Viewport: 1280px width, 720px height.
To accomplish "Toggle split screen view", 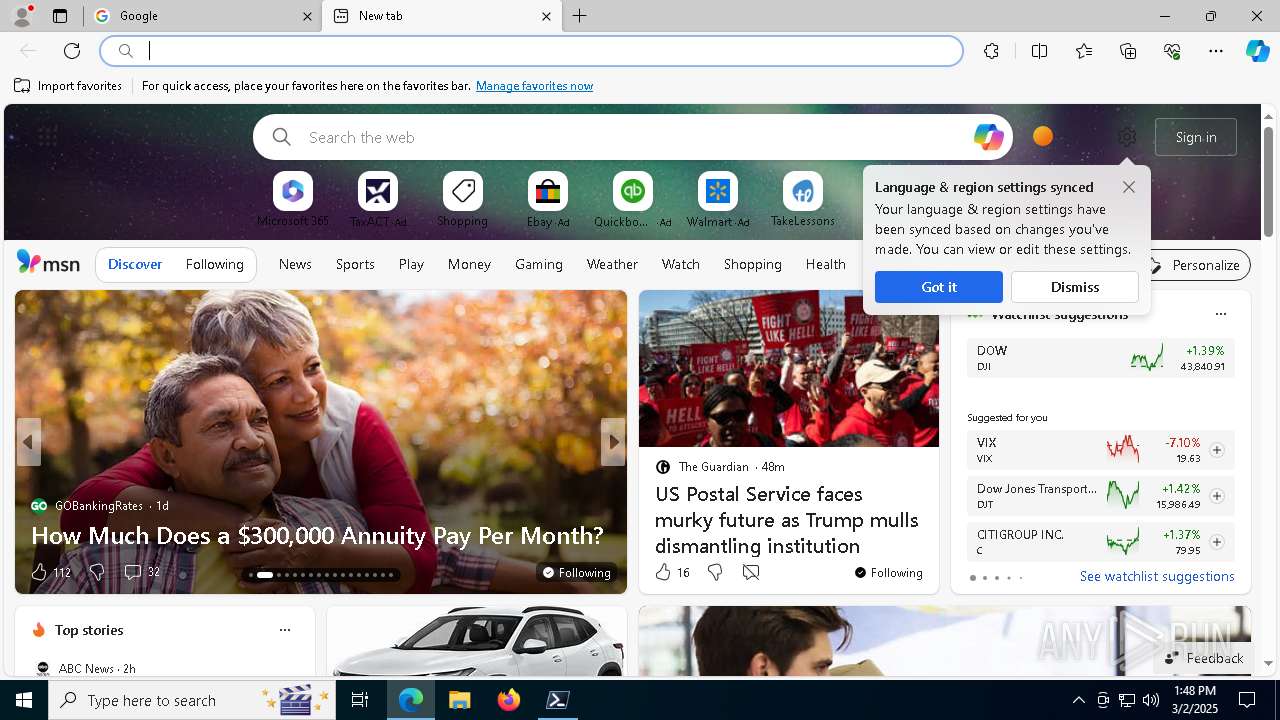I will (x=1039, y=51).
